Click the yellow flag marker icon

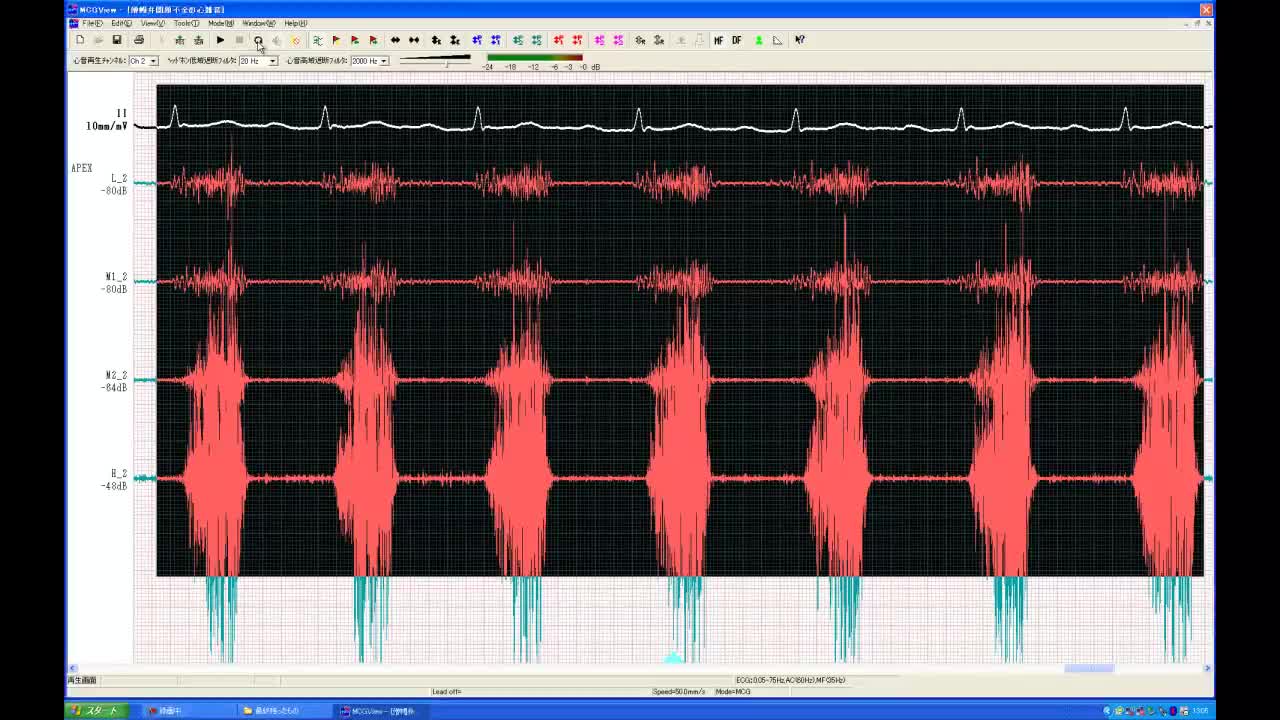336,40
